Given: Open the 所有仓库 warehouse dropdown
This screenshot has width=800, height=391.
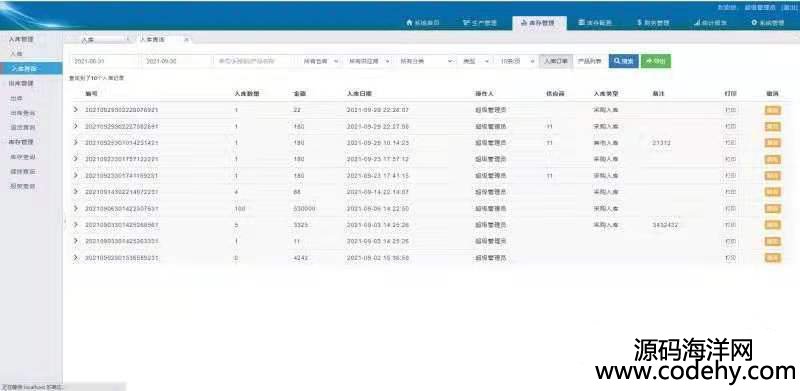Looking at the screenshot, I should (x=320, y=61).
